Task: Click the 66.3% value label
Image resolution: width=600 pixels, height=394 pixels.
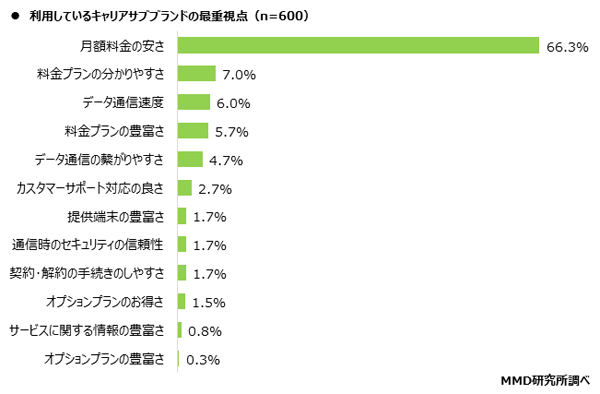Action: click(x=567, y=47)
